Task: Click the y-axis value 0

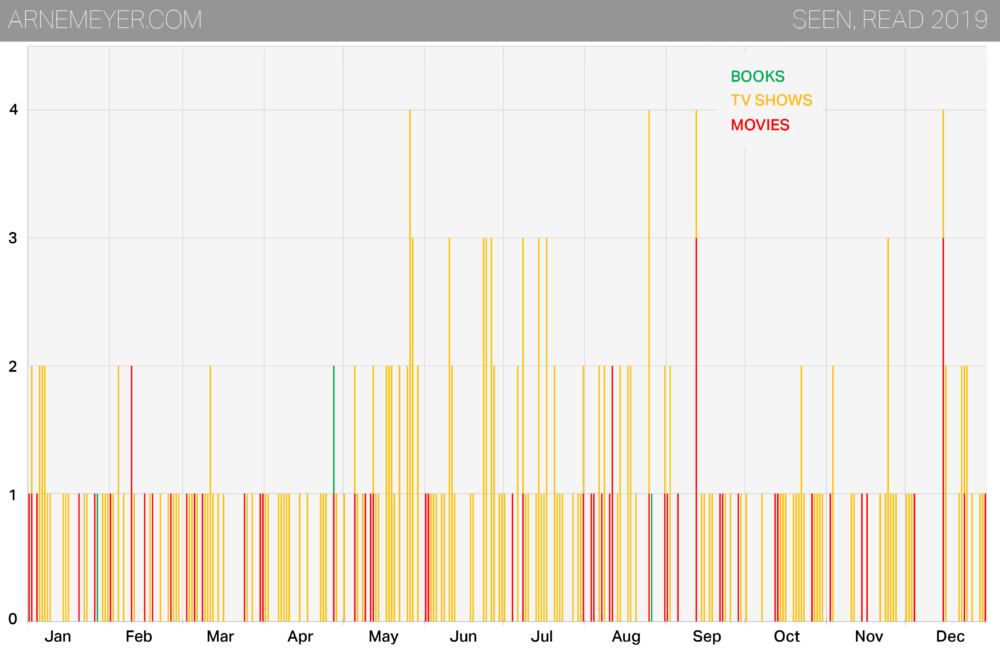Action: tap(13, 618)
